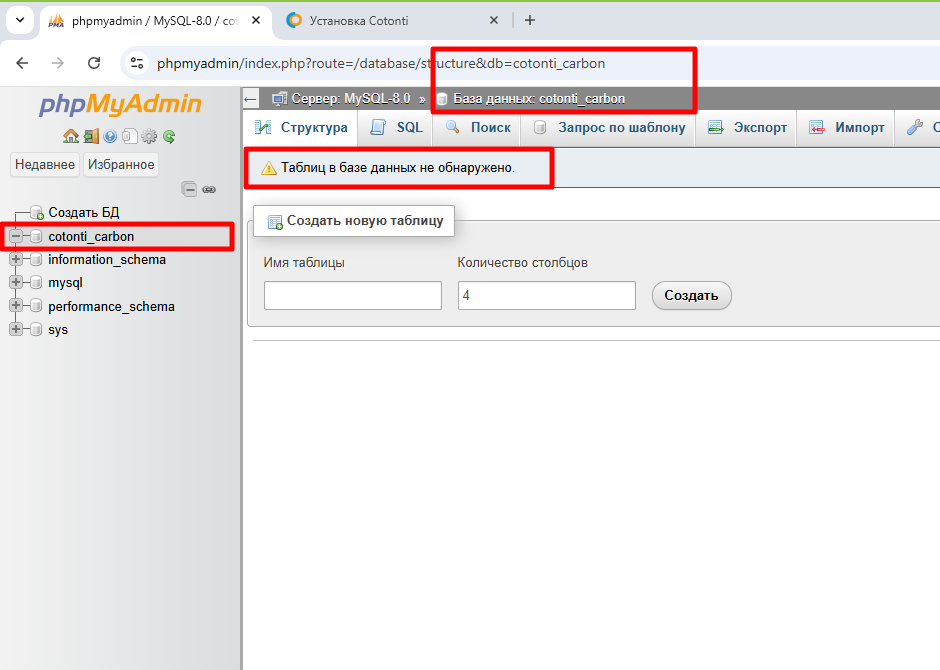Click the Создать button
Screen dimensions: 940x670
coord(691,295)
